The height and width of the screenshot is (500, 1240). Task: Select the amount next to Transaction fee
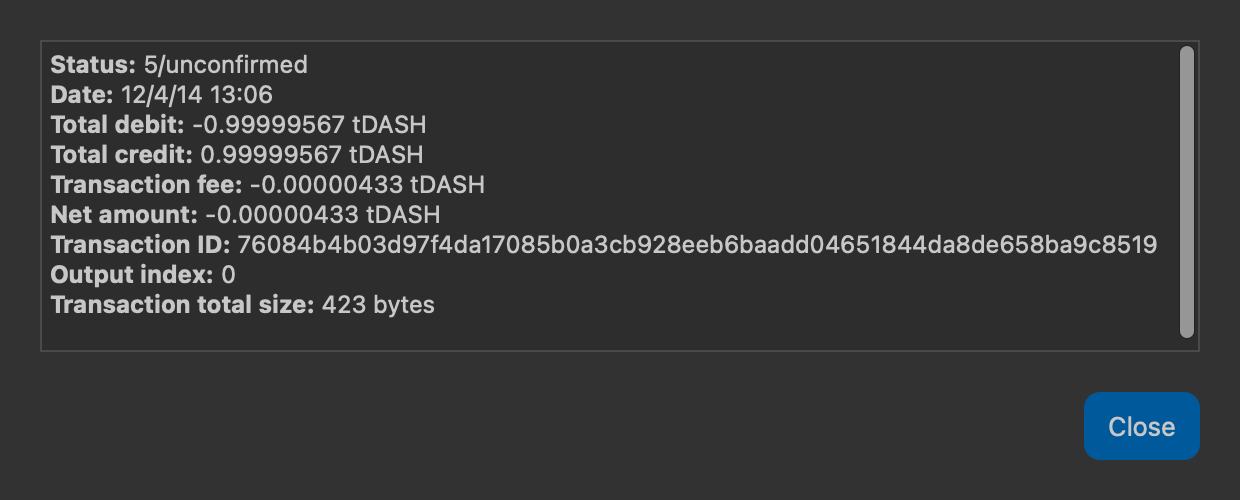(x=368, y=185)
